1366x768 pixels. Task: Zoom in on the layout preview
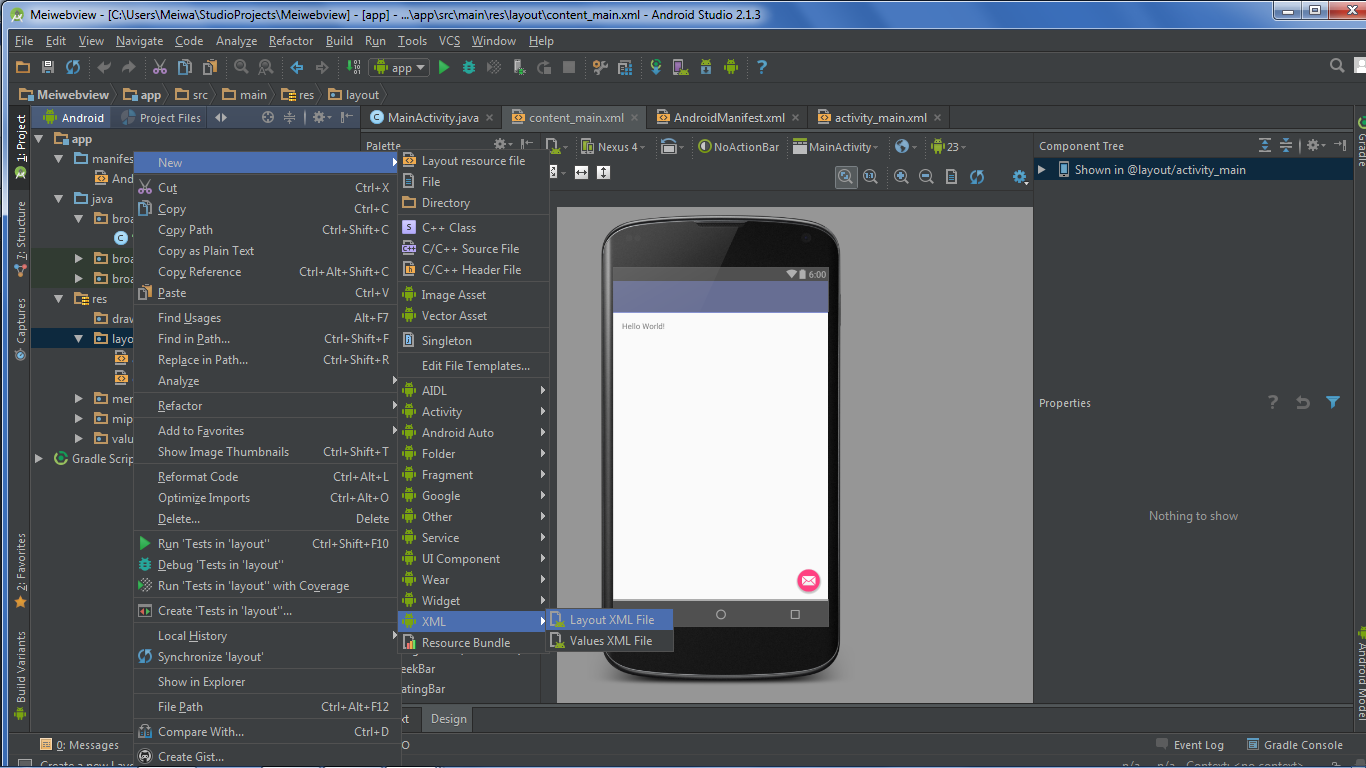(903, 177)
